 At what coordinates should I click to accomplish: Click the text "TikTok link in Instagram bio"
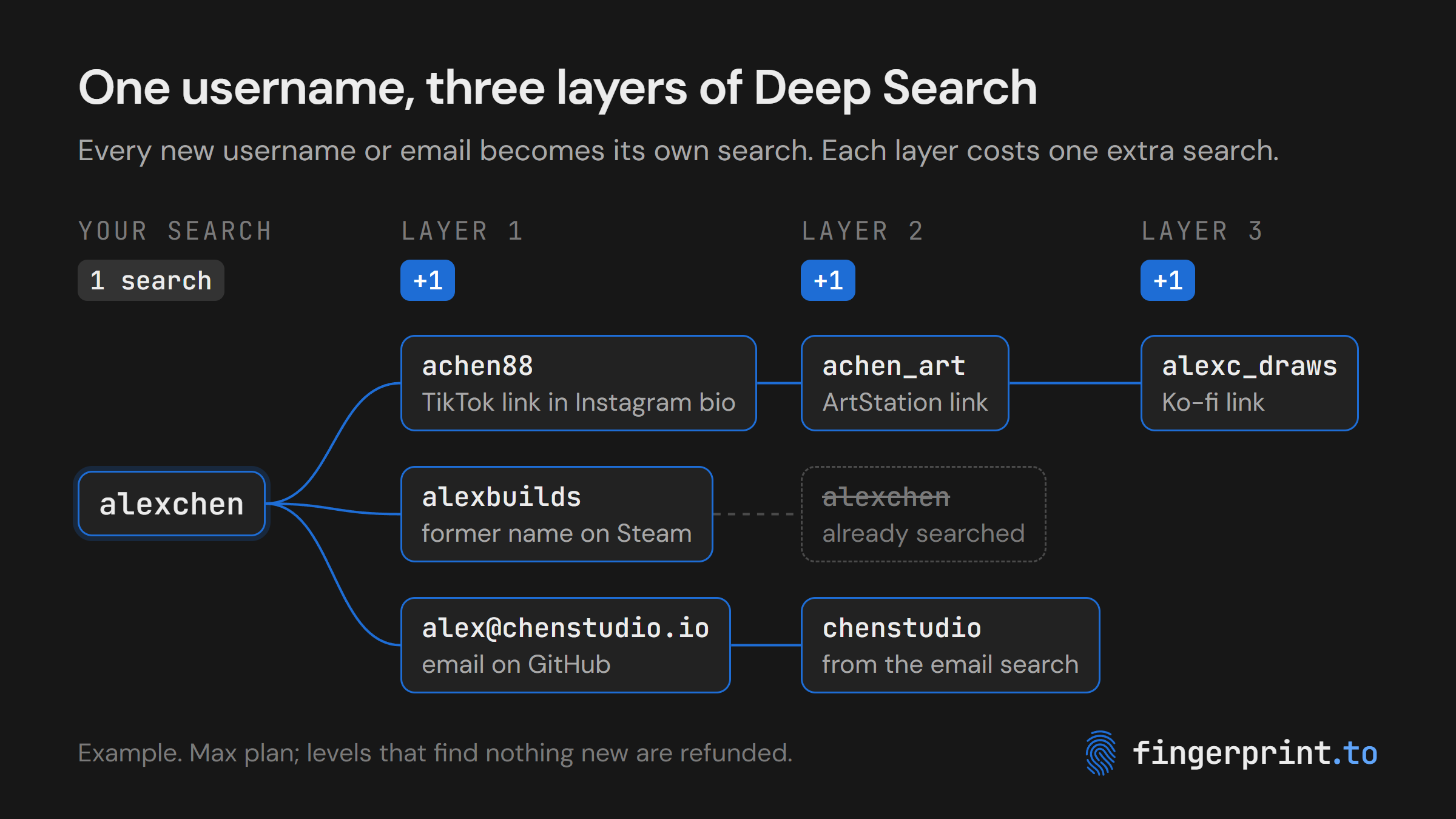(x=579, y=402)
